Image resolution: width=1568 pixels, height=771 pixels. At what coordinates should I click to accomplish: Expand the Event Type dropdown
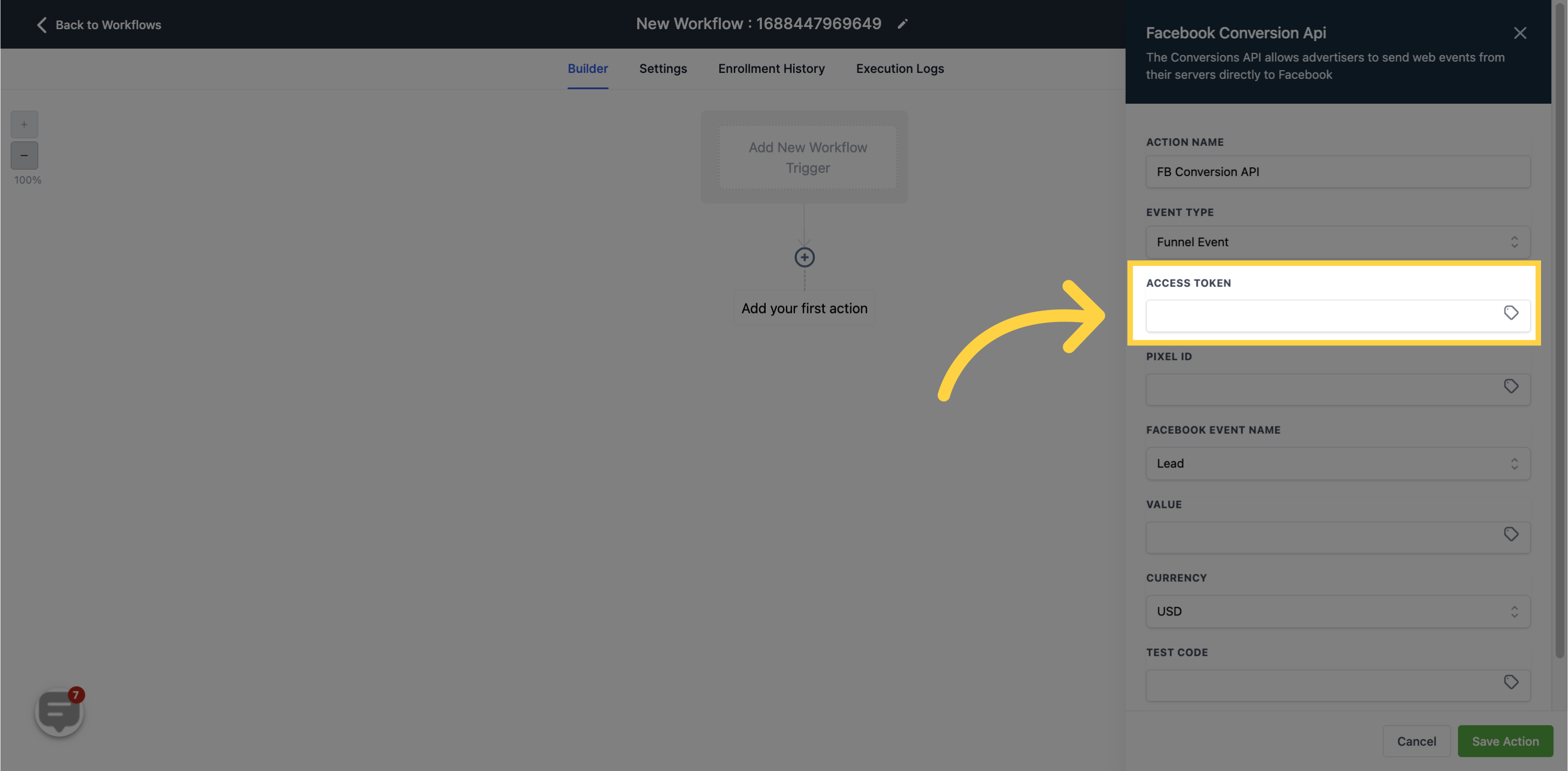pos(1338,242)
